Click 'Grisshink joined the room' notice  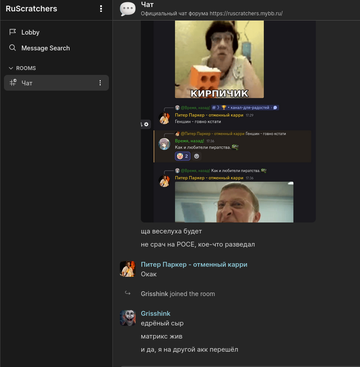[x=178, y=294]
